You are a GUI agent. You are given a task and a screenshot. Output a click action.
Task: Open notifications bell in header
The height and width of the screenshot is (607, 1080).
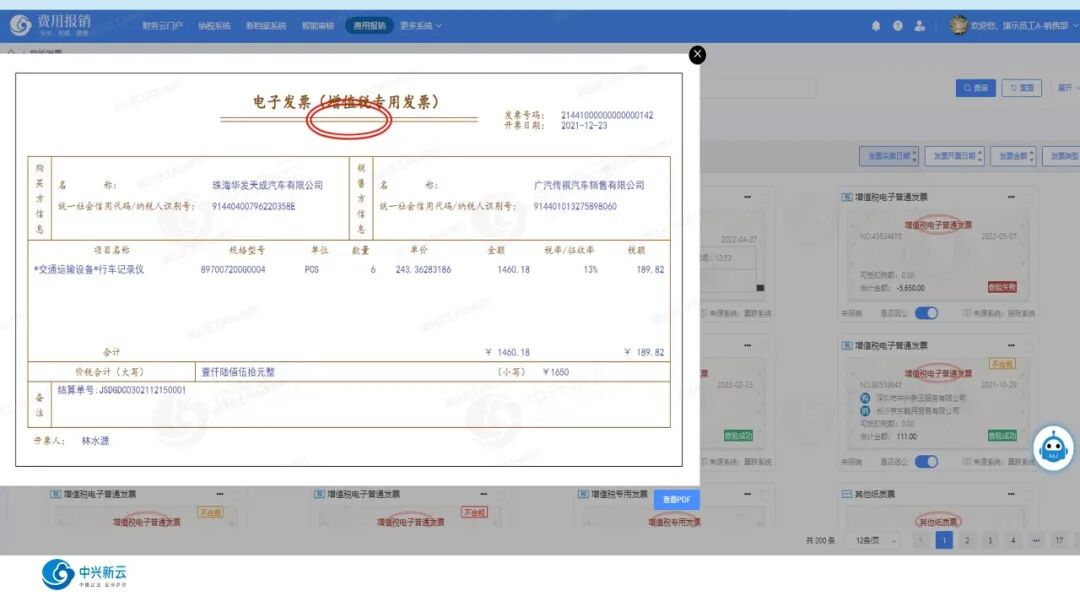tap(876, 25)
